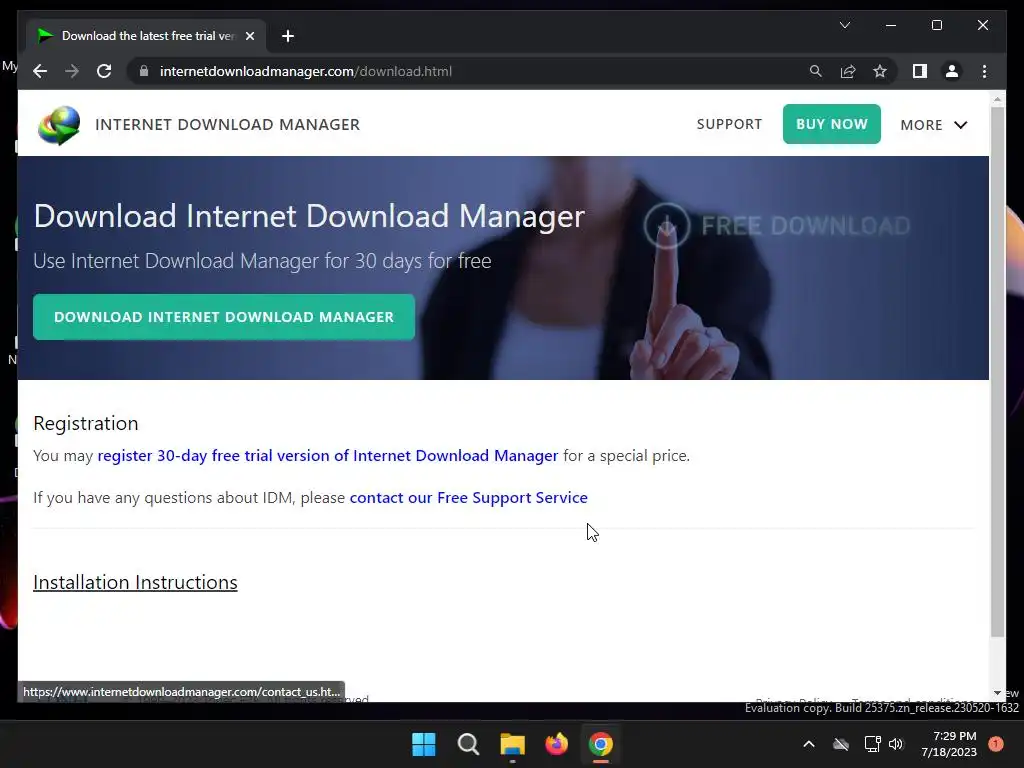Screen dimensions: 1024x768
Task: Close the Download the latest free trial tab
Action: (x=249, y=36)
